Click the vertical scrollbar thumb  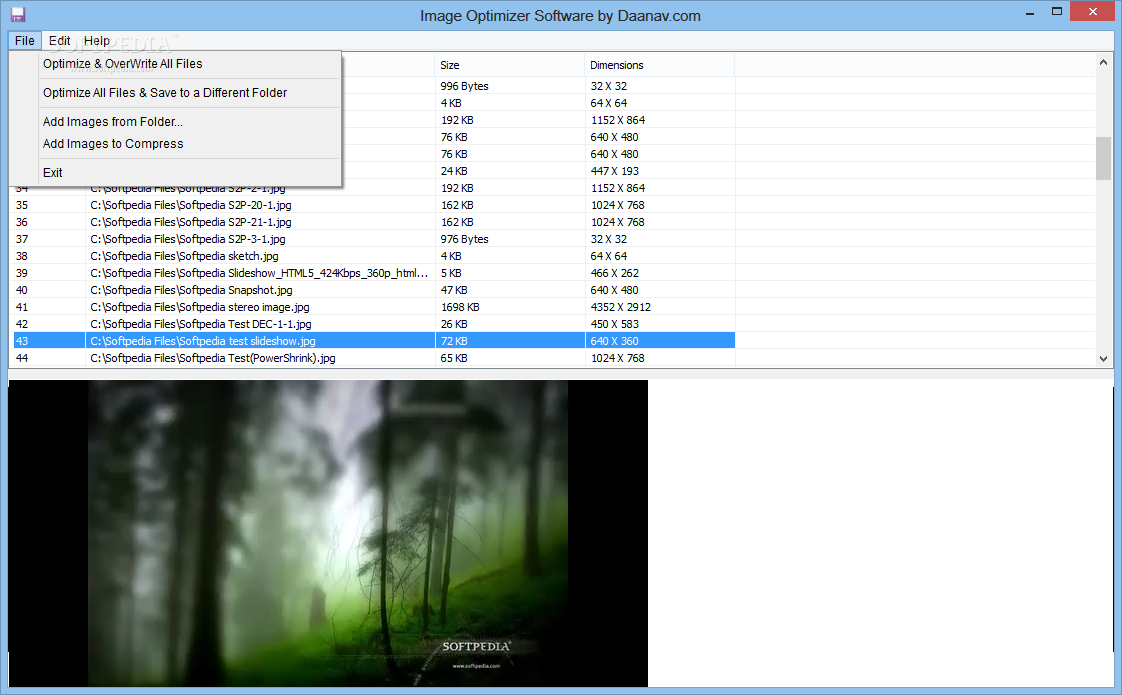coord(1103,158)
